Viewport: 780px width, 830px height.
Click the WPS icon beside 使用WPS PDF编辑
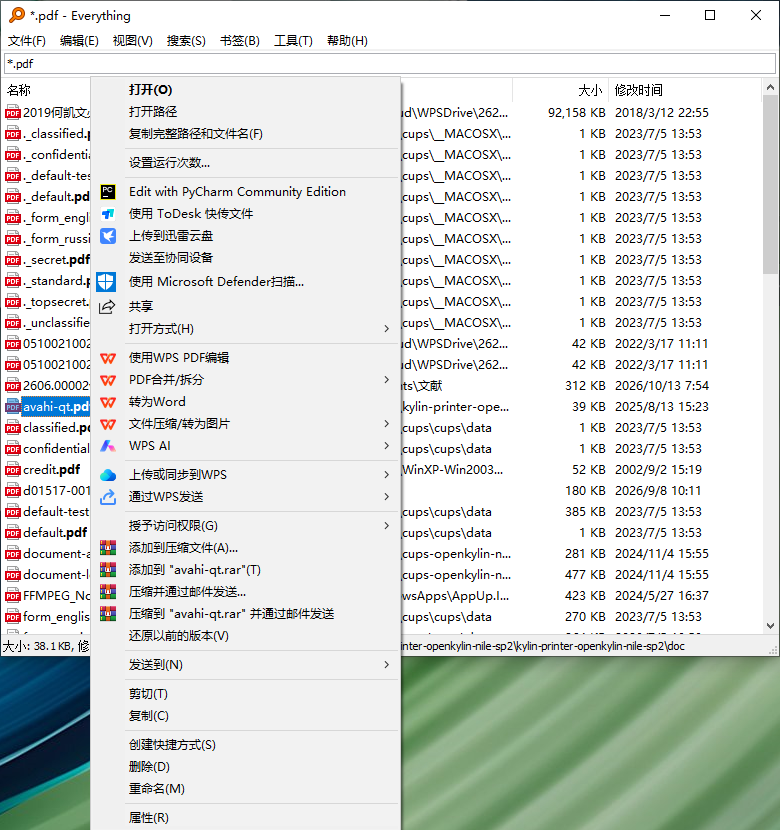tap(108, 358)
